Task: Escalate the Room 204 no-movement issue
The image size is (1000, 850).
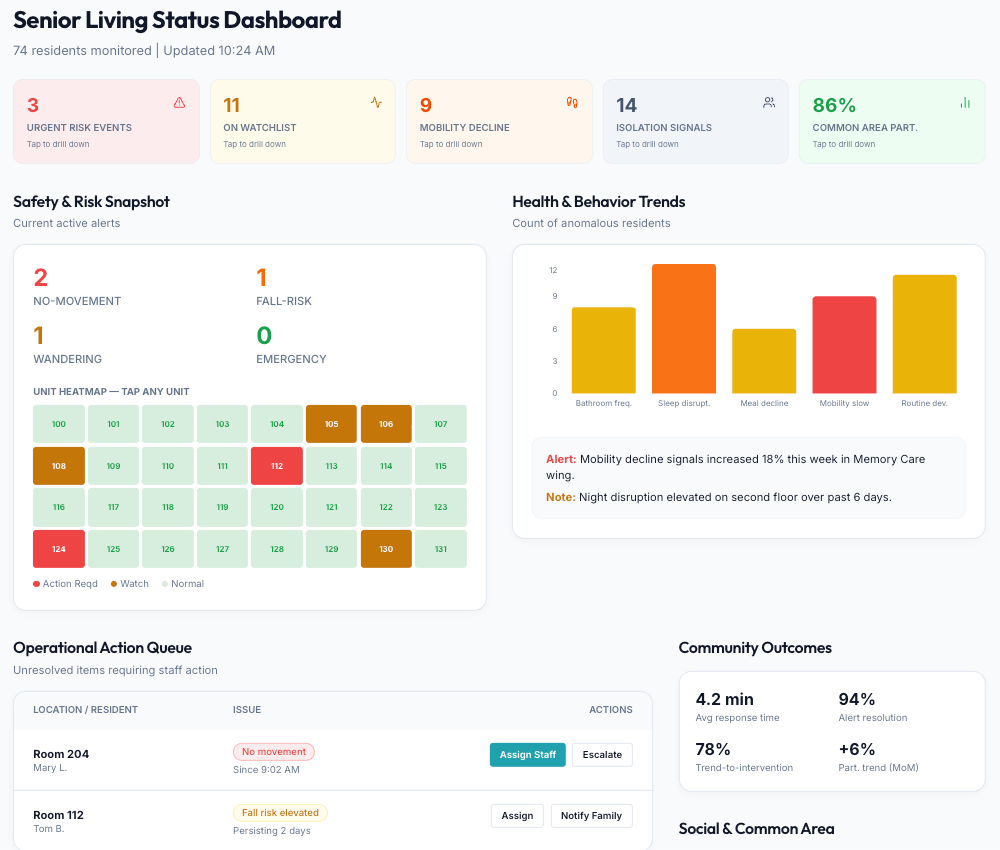Action: tap(602, 754)
